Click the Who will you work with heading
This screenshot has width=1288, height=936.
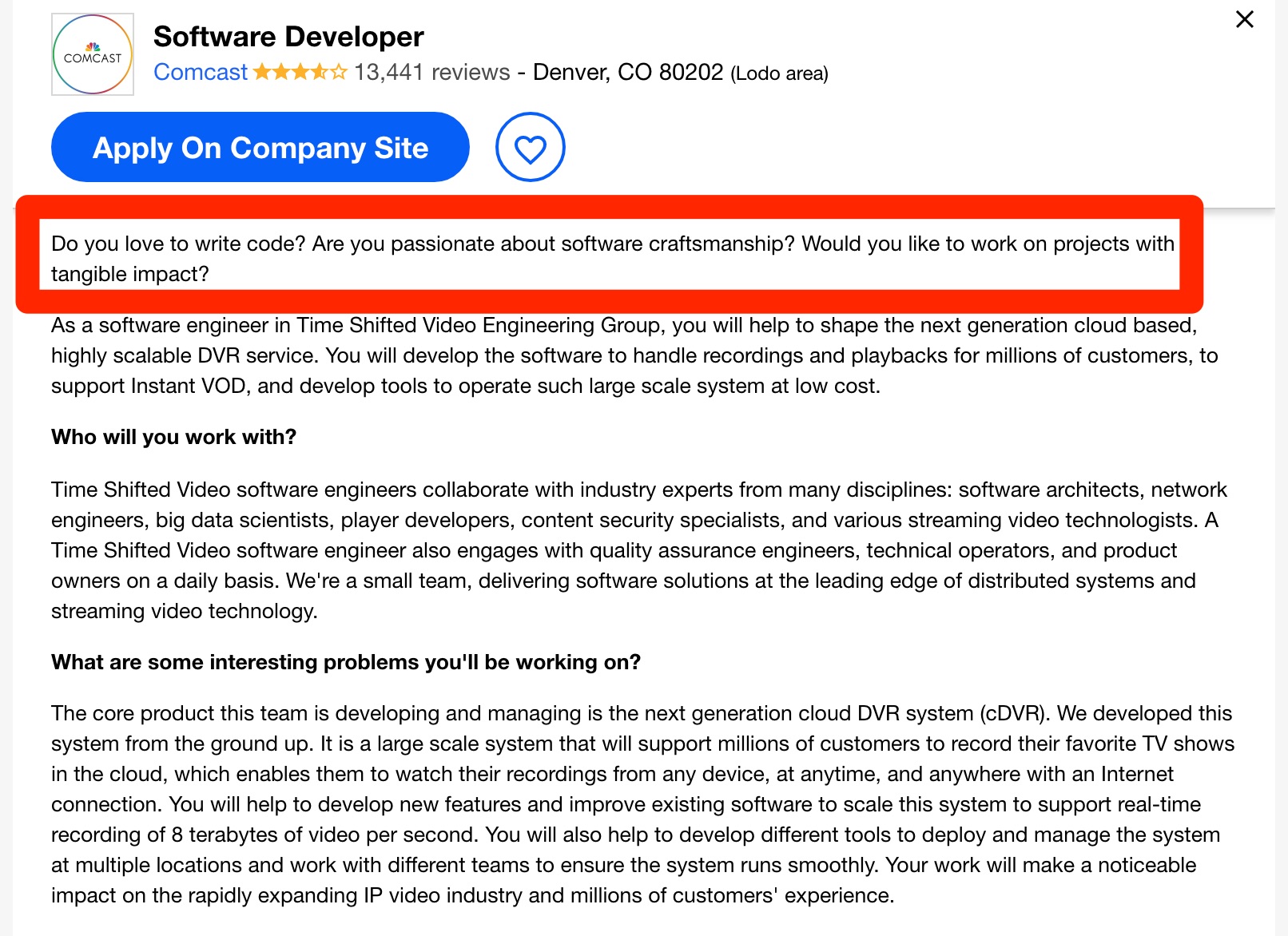pyautogui.click(x=173, y=437)
